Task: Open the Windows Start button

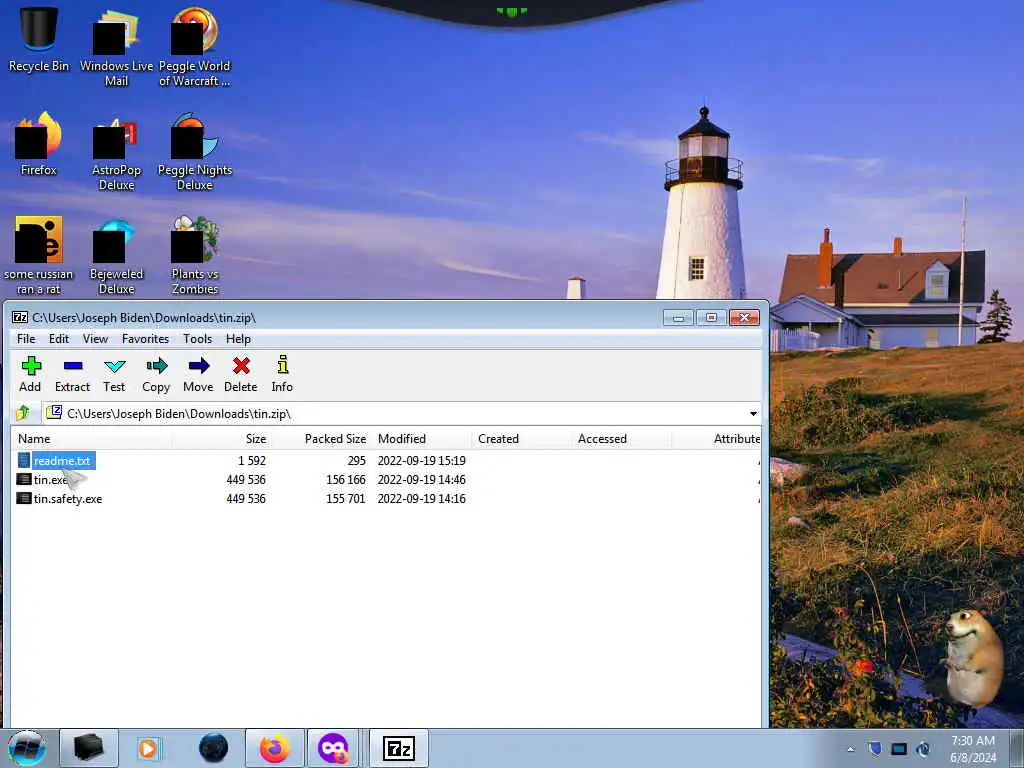Action: (x=27, y=748)
